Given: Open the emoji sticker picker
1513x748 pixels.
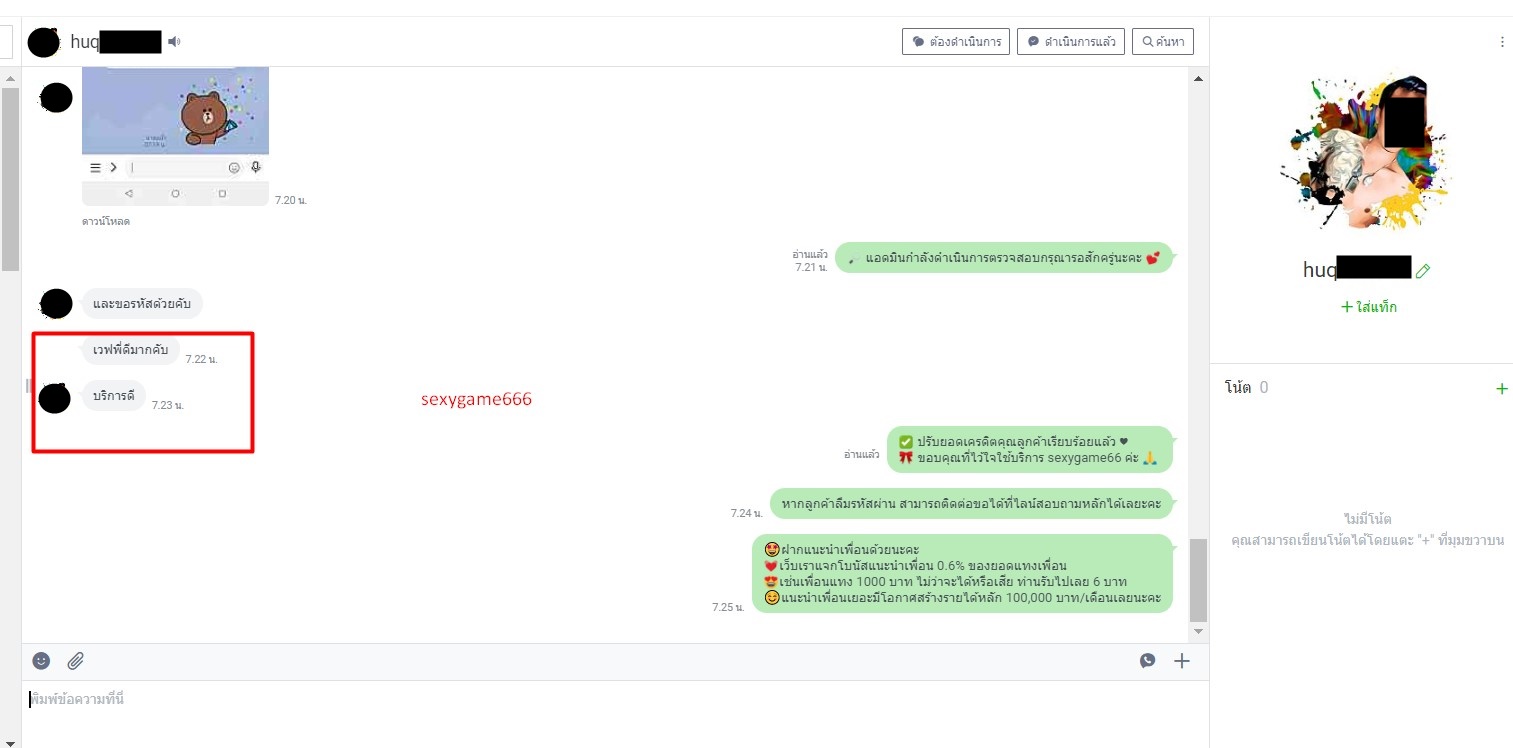Looking at the screenshot, I should (41, 661).
